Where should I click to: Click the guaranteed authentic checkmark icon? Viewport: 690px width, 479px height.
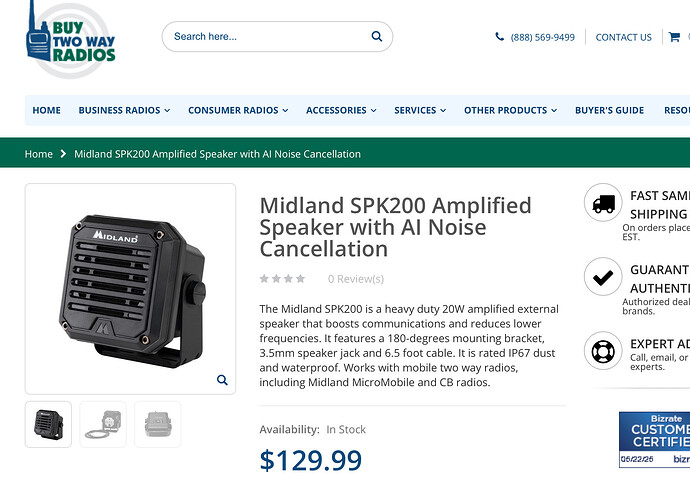[x=603, y=277]
